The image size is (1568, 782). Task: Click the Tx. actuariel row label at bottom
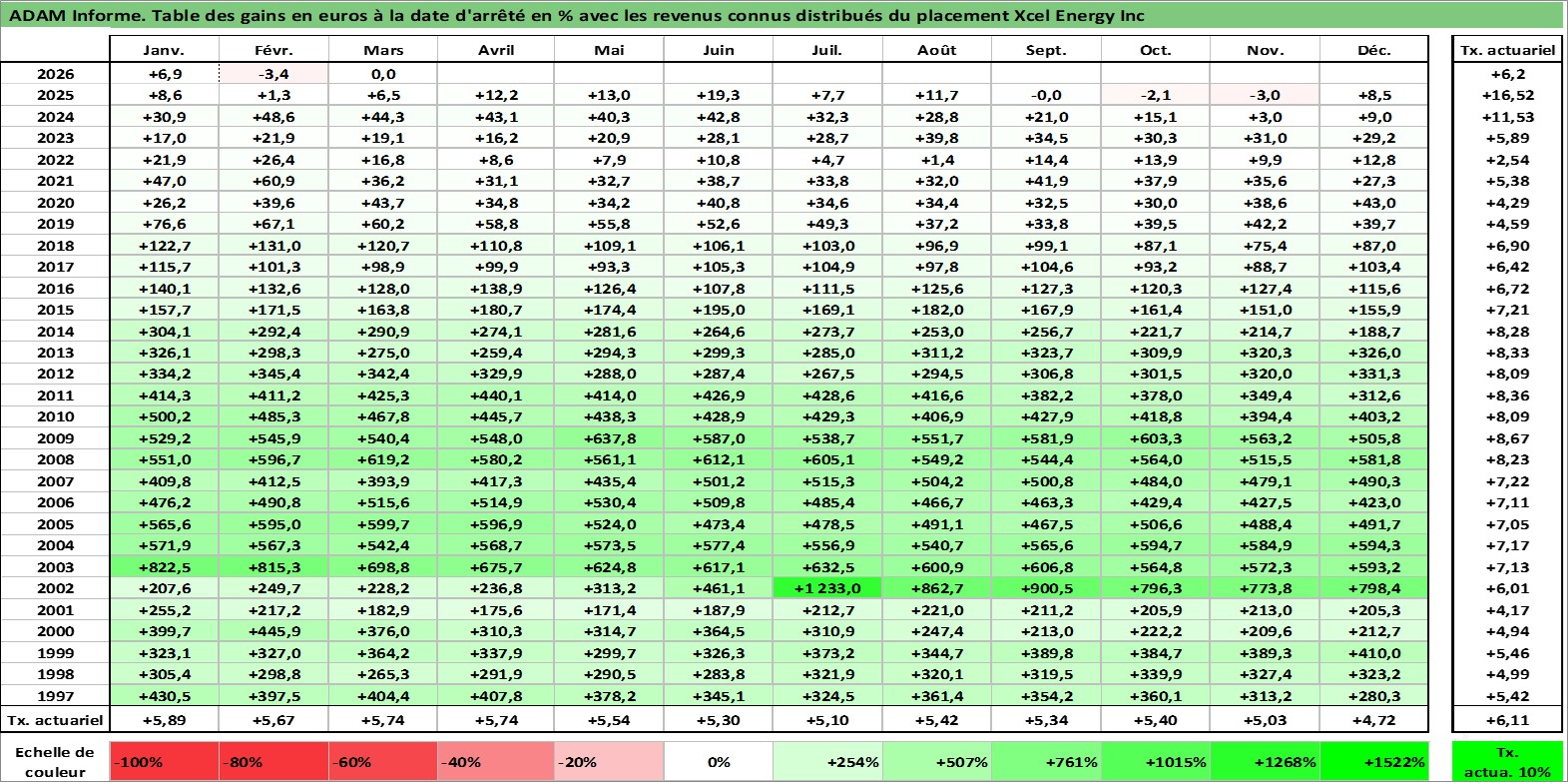click(x=55, y=720)
